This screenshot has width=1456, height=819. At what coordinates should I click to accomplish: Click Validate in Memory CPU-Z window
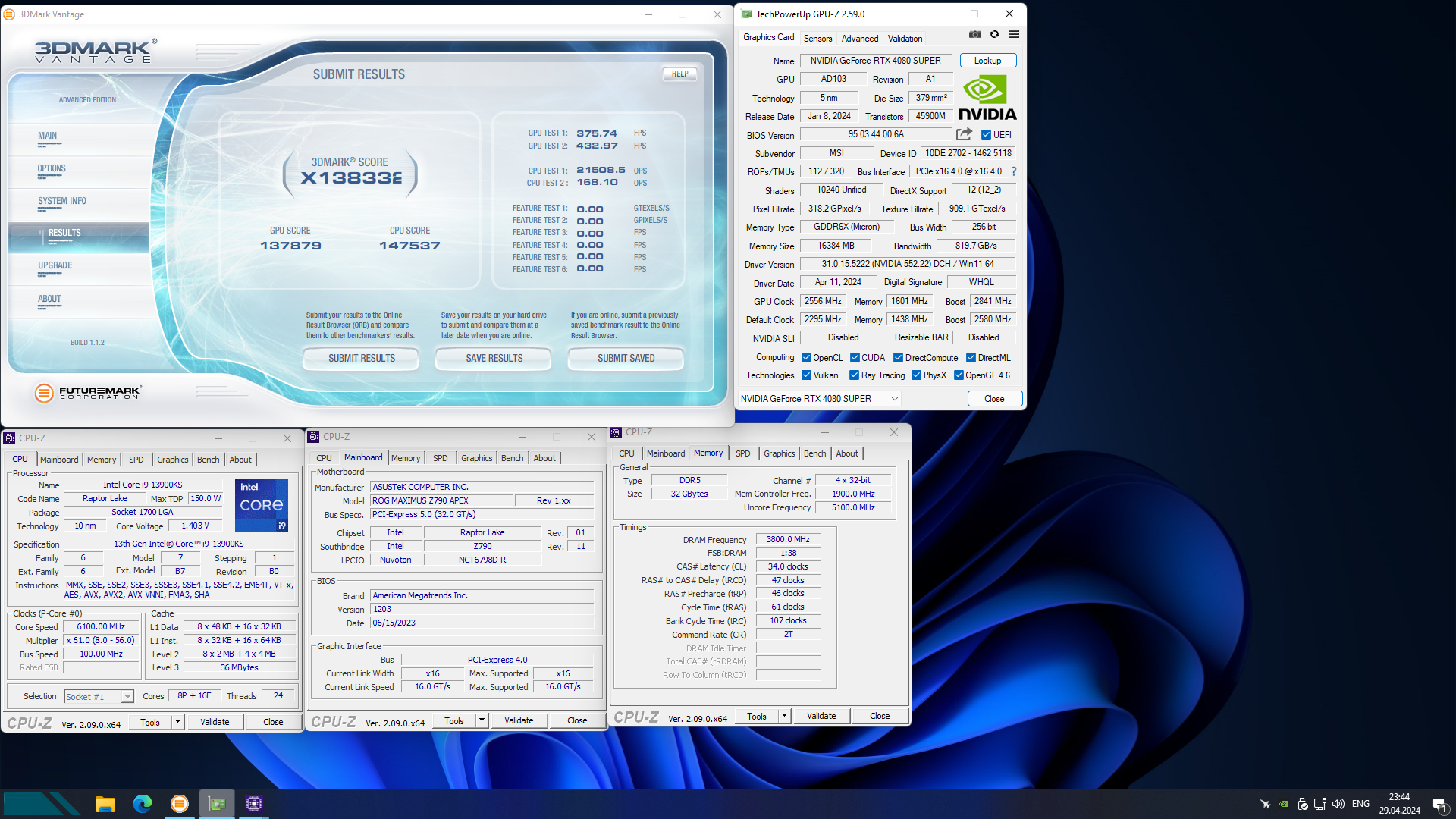[x=821, y=716]
